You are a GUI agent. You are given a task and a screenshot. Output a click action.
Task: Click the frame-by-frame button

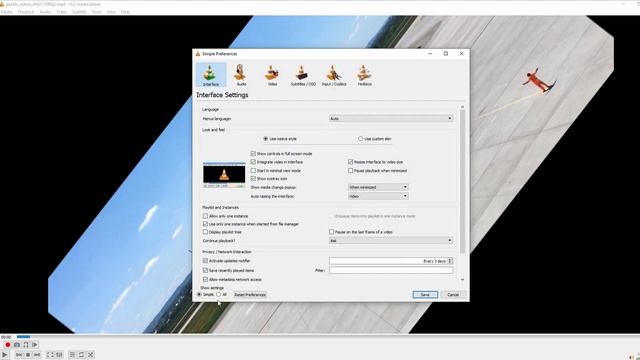pos(35,345)
